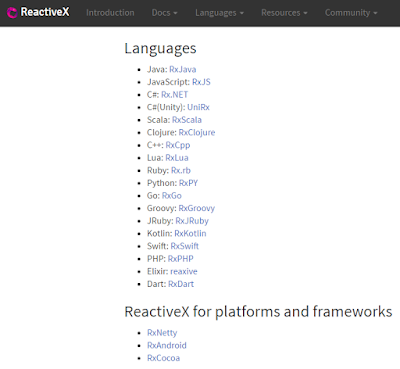Visit the RxSwift link

(x=185, y=246)
